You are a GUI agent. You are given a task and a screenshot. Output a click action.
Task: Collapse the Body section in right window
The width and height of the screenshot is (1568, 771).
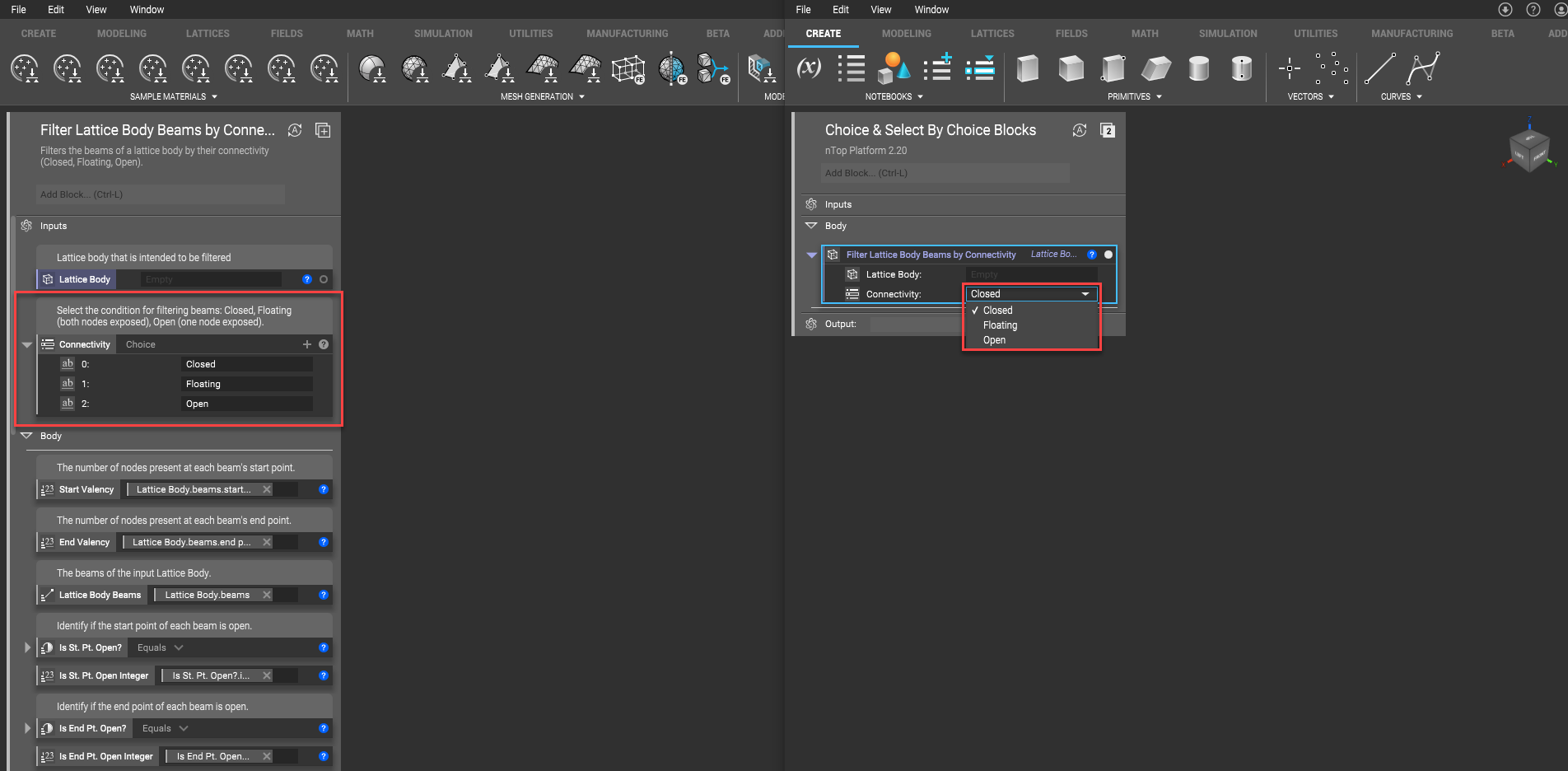pyautogui.click(x=811, y=226)
